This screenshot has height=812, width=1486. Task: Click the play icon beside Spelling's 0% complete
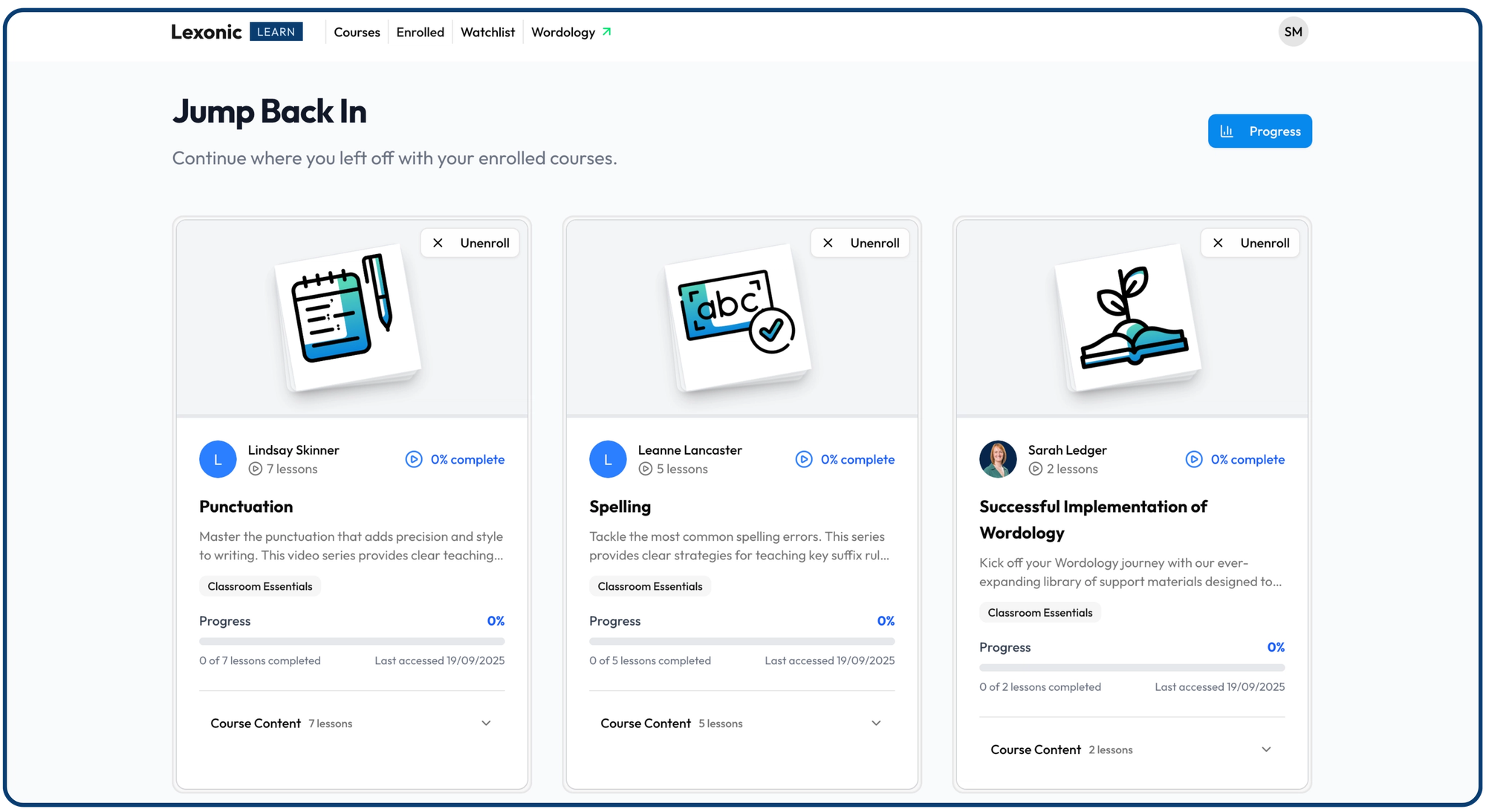(x=804, y=459)
